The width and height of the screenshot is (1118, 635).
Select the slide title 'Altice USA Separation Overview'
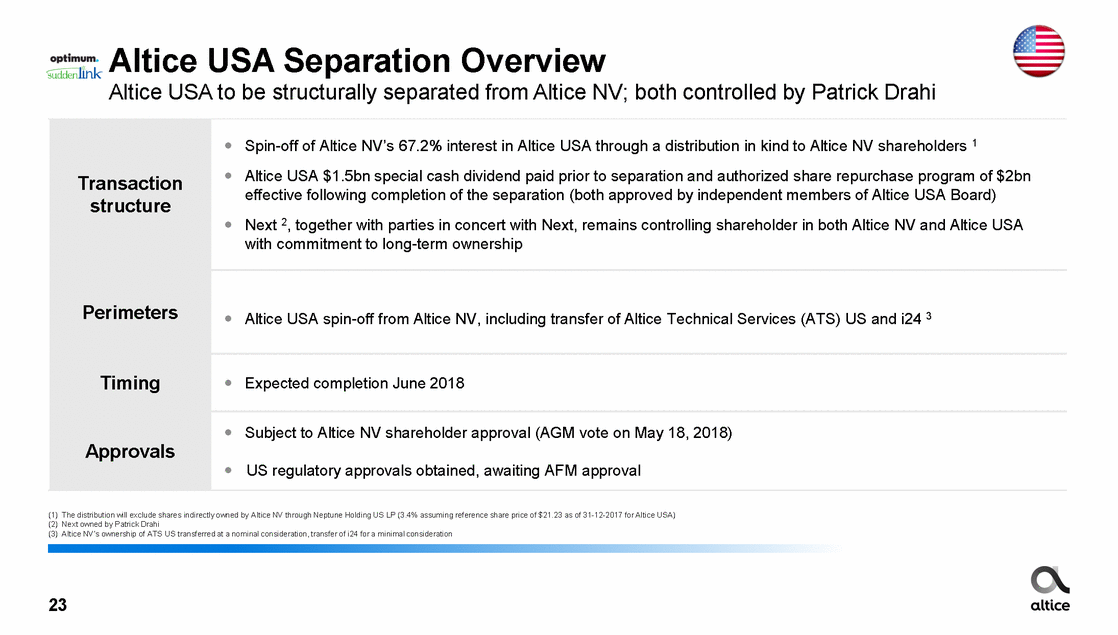click(x=357, y=60)
